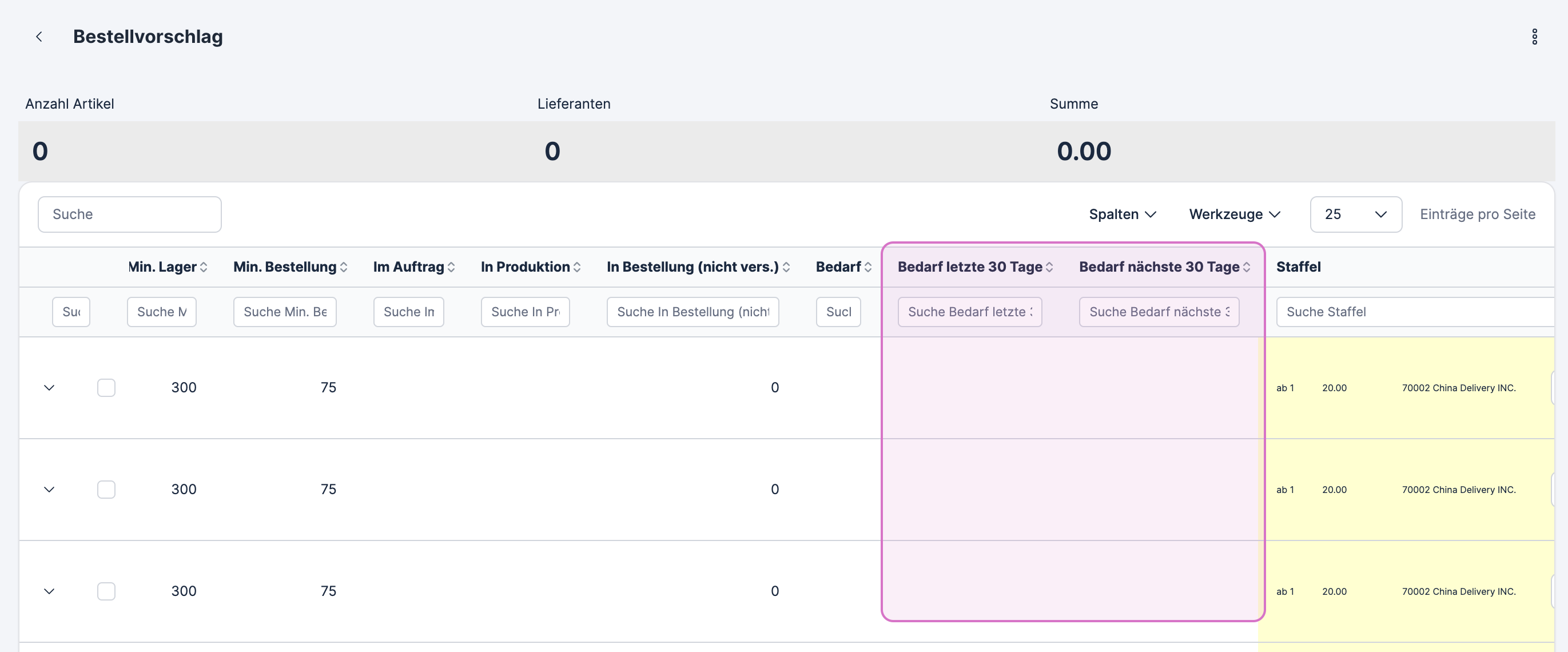Tick the first row checkbox
Screen dimensions: 1568x652
(x=106, y=388)
